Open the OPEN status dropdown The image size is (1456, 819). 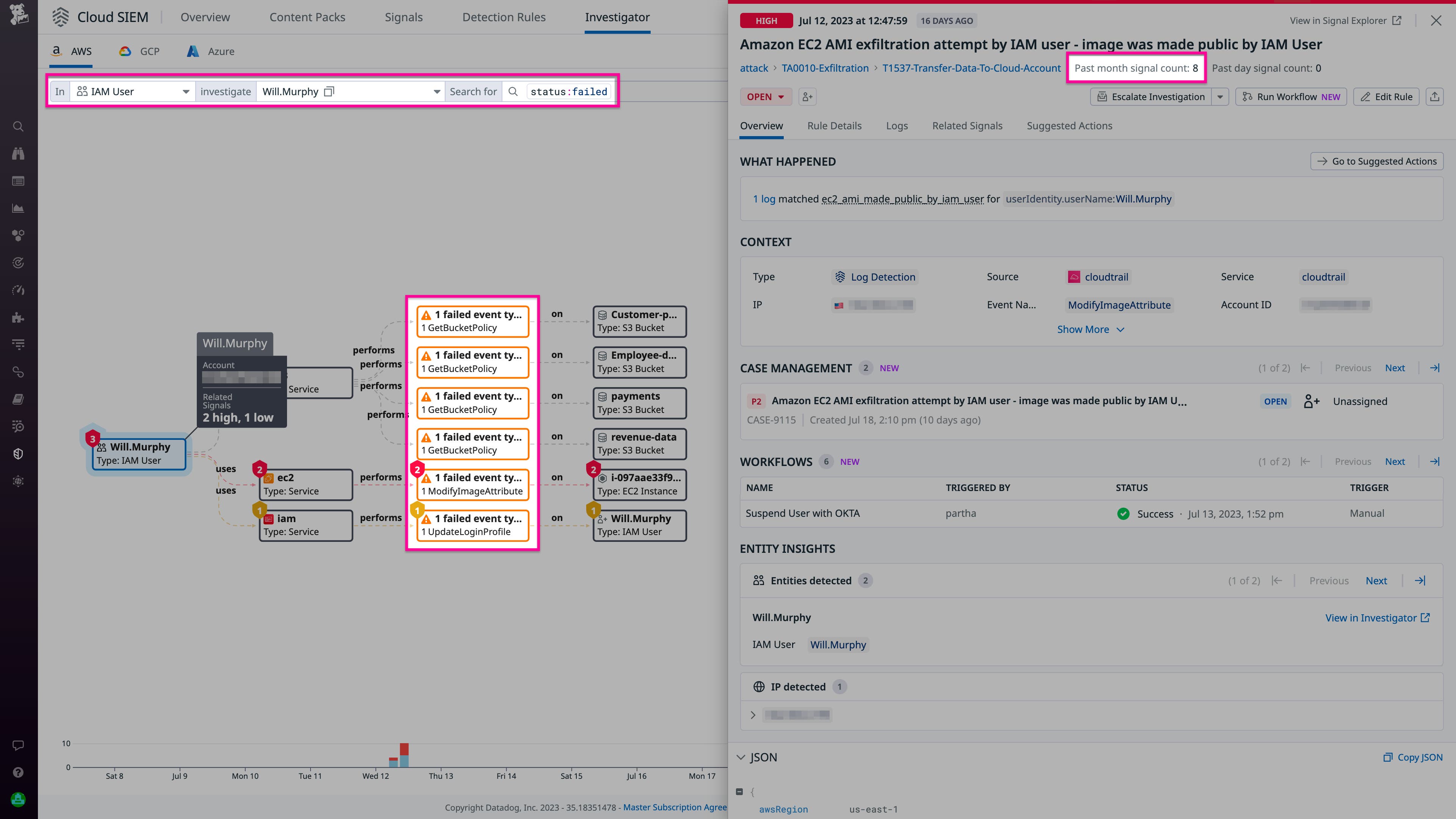[766, 96]
